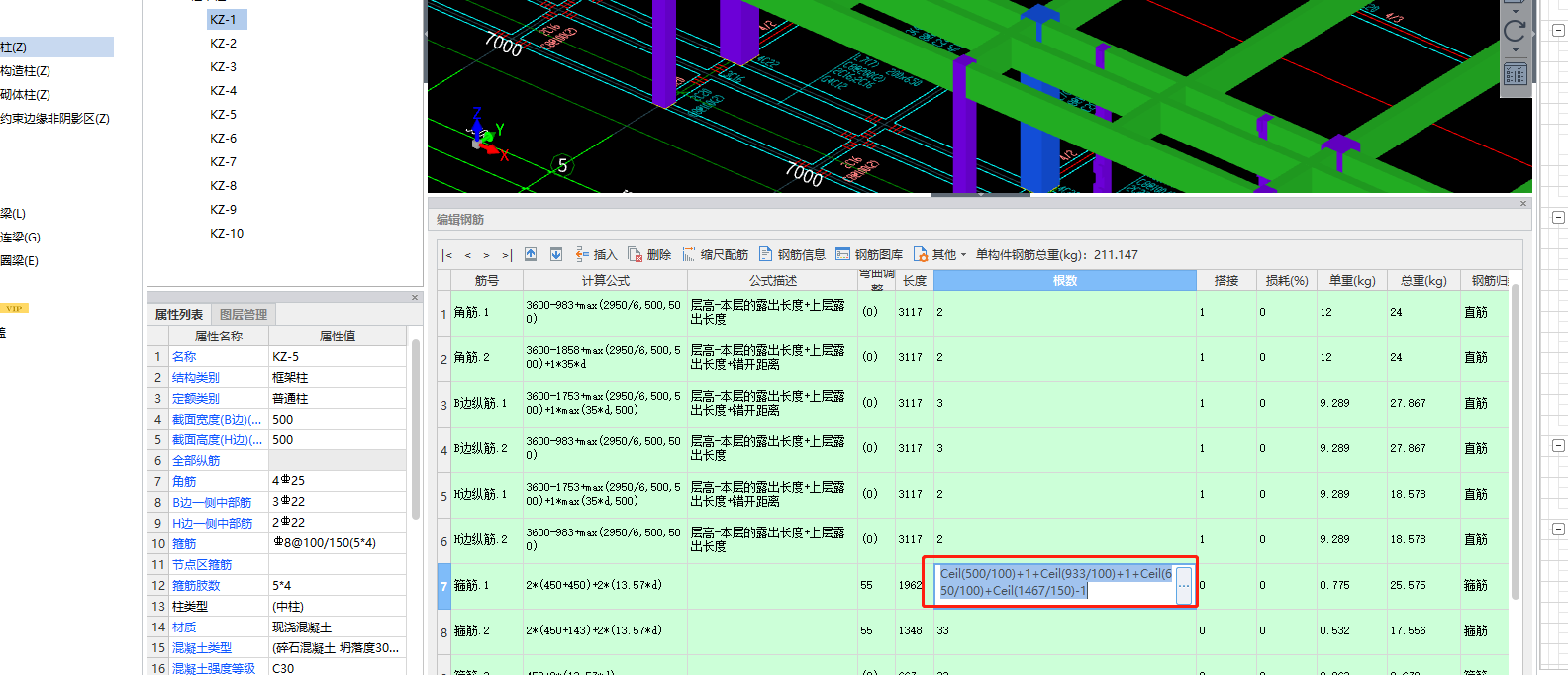Click 材质 value 现浇混凝土
This screenshot has height=675, width=1568.
[338, 627]
